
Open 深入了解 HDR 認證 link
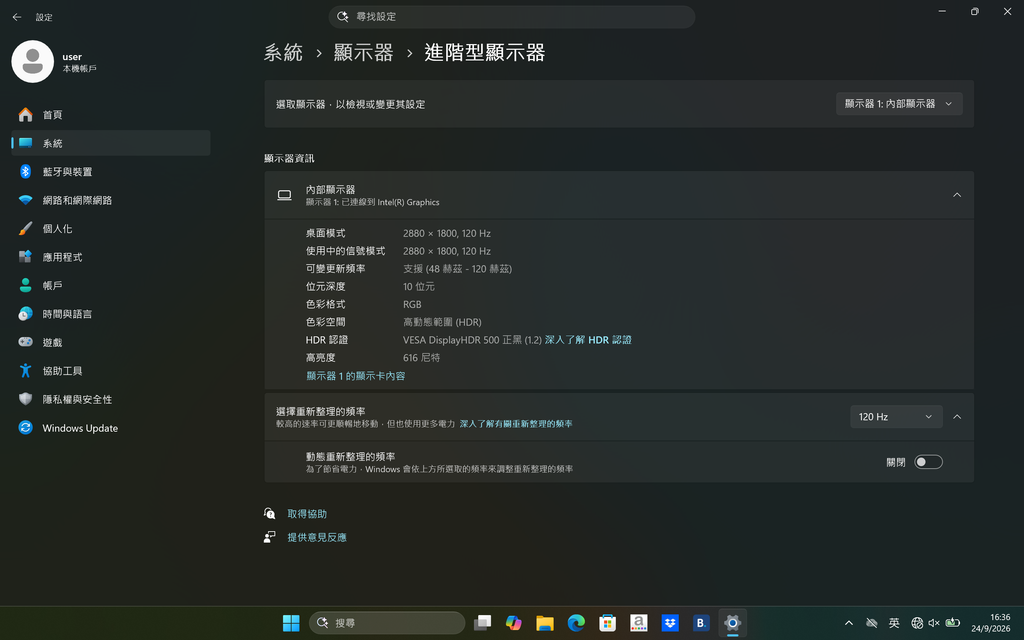coord(588,340)
